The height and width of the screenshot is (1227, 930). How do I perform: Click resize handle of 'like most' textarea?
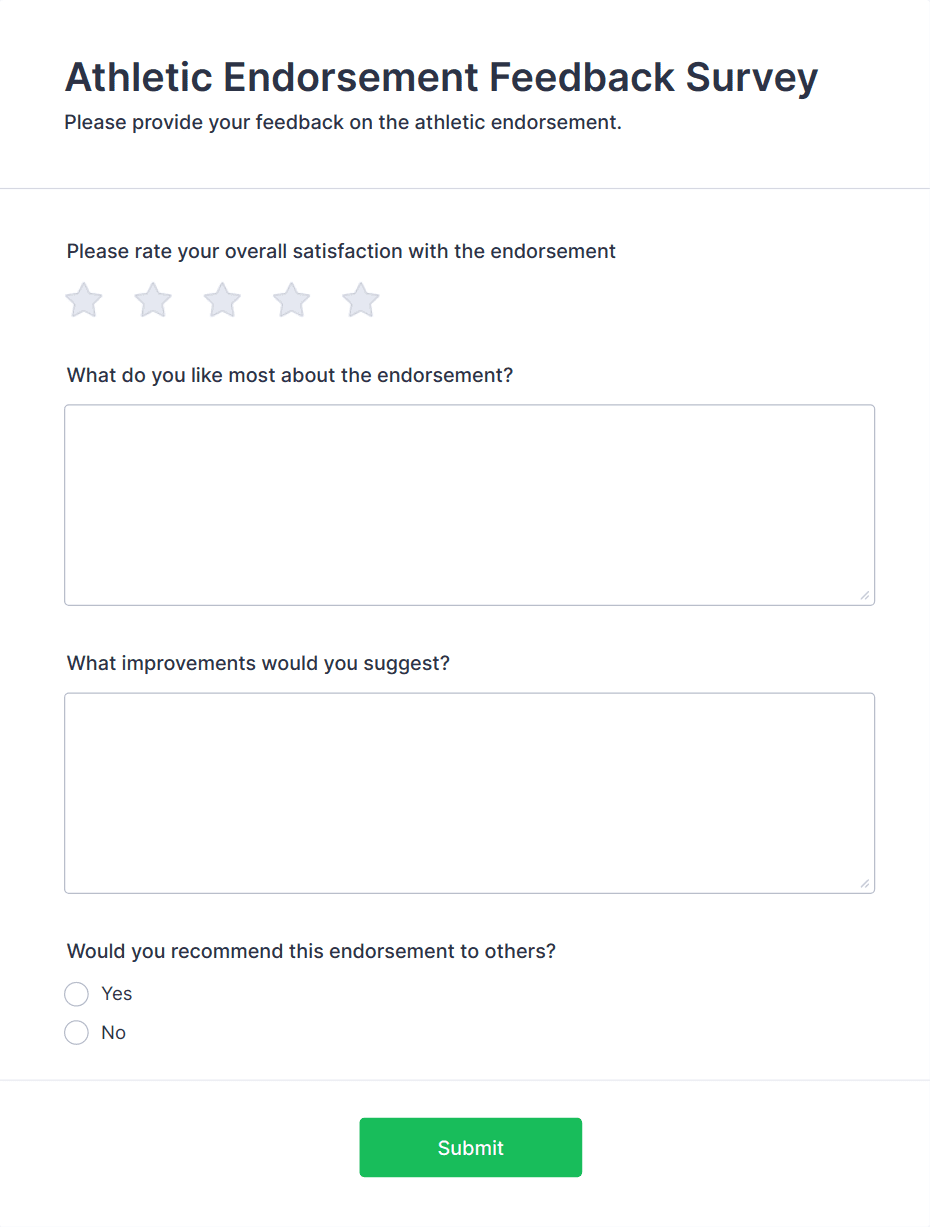[864, 595]
